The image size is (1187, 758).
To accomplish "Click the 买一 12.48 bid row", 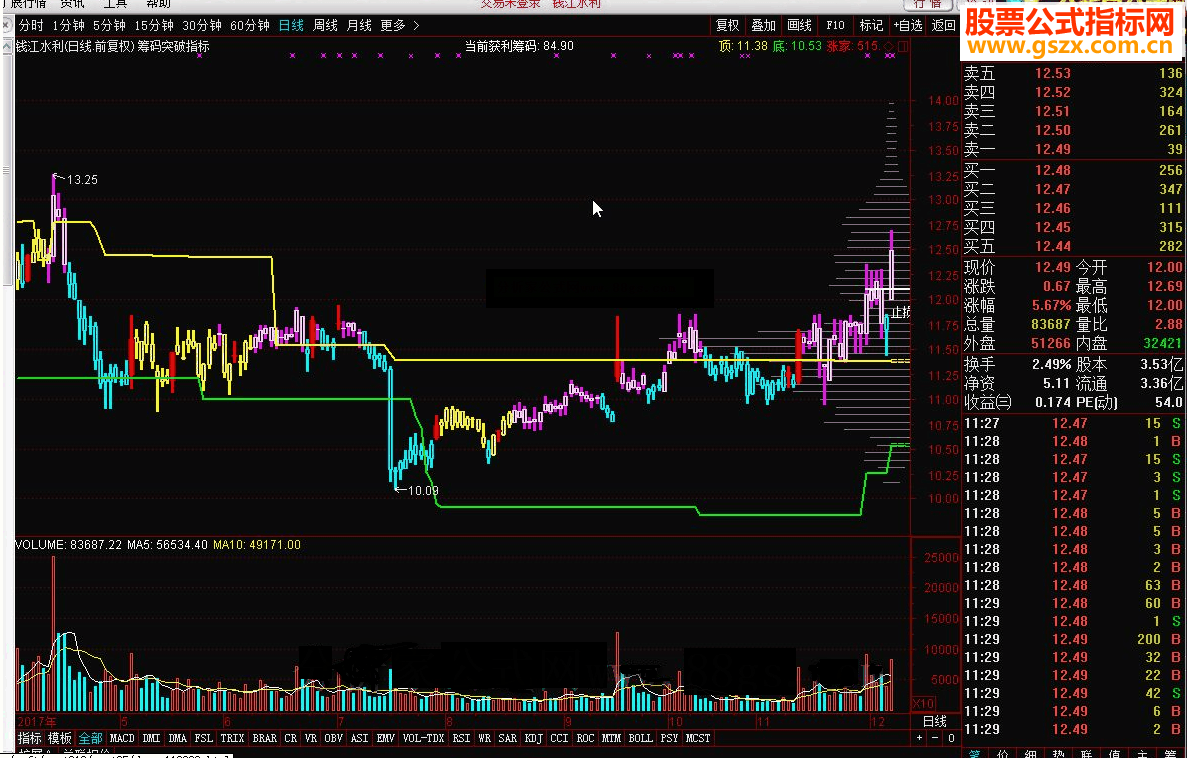I will [x=1073, y=170].
